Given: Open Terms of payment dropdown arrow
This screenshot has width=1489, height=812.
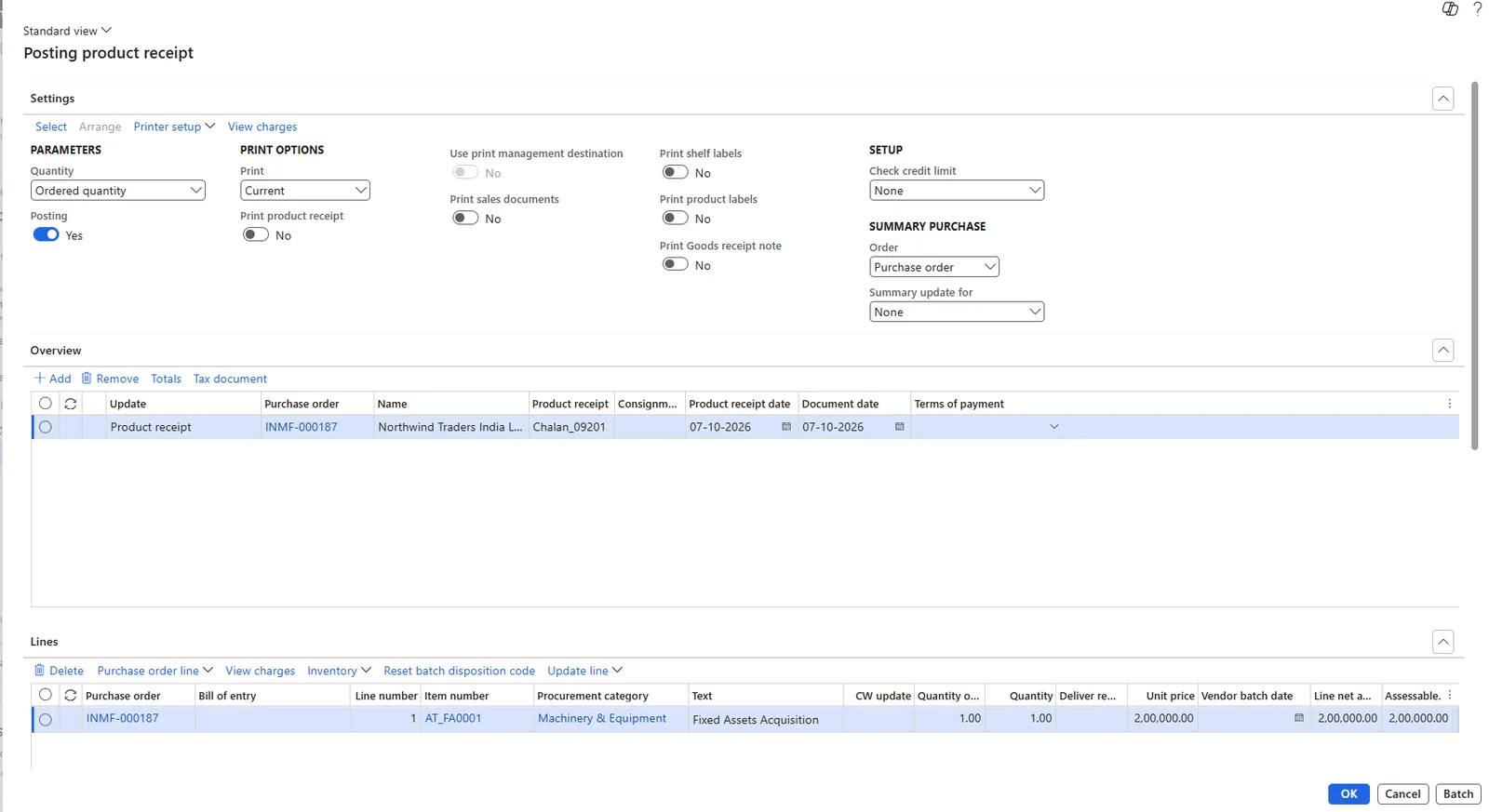Looking at the screenshot, I should click(x=1054, y=427).
